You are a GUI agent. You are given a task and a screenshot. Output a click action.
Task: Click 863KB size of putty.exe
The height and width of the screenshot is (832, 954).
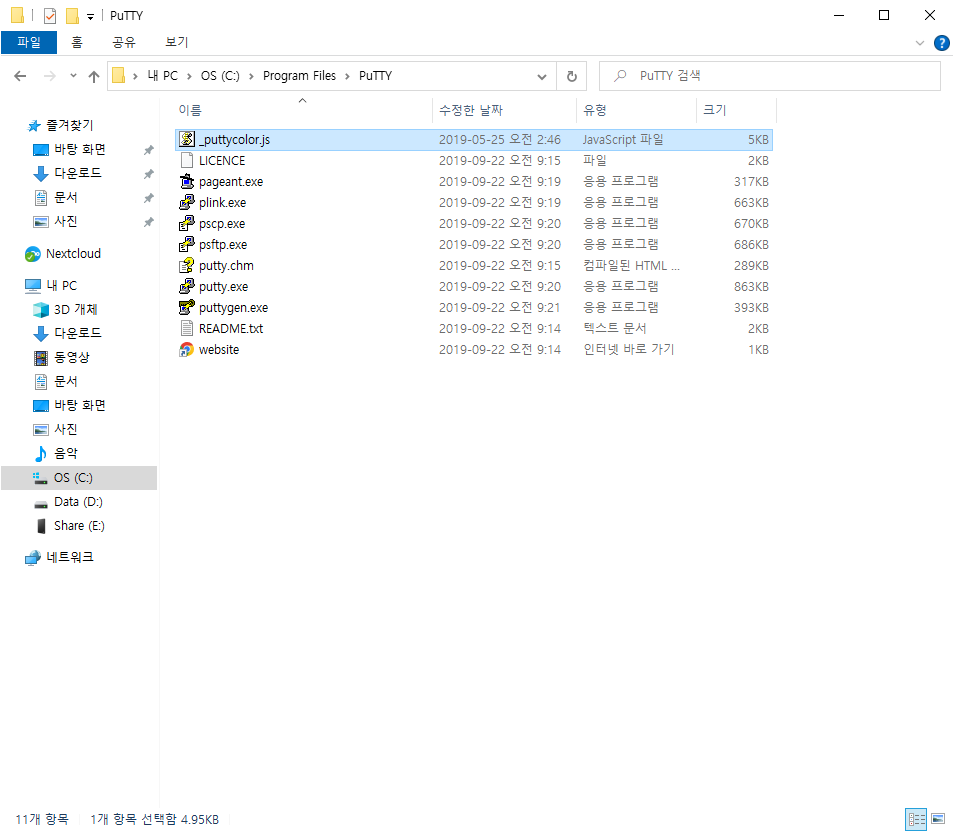coord(751,287)
